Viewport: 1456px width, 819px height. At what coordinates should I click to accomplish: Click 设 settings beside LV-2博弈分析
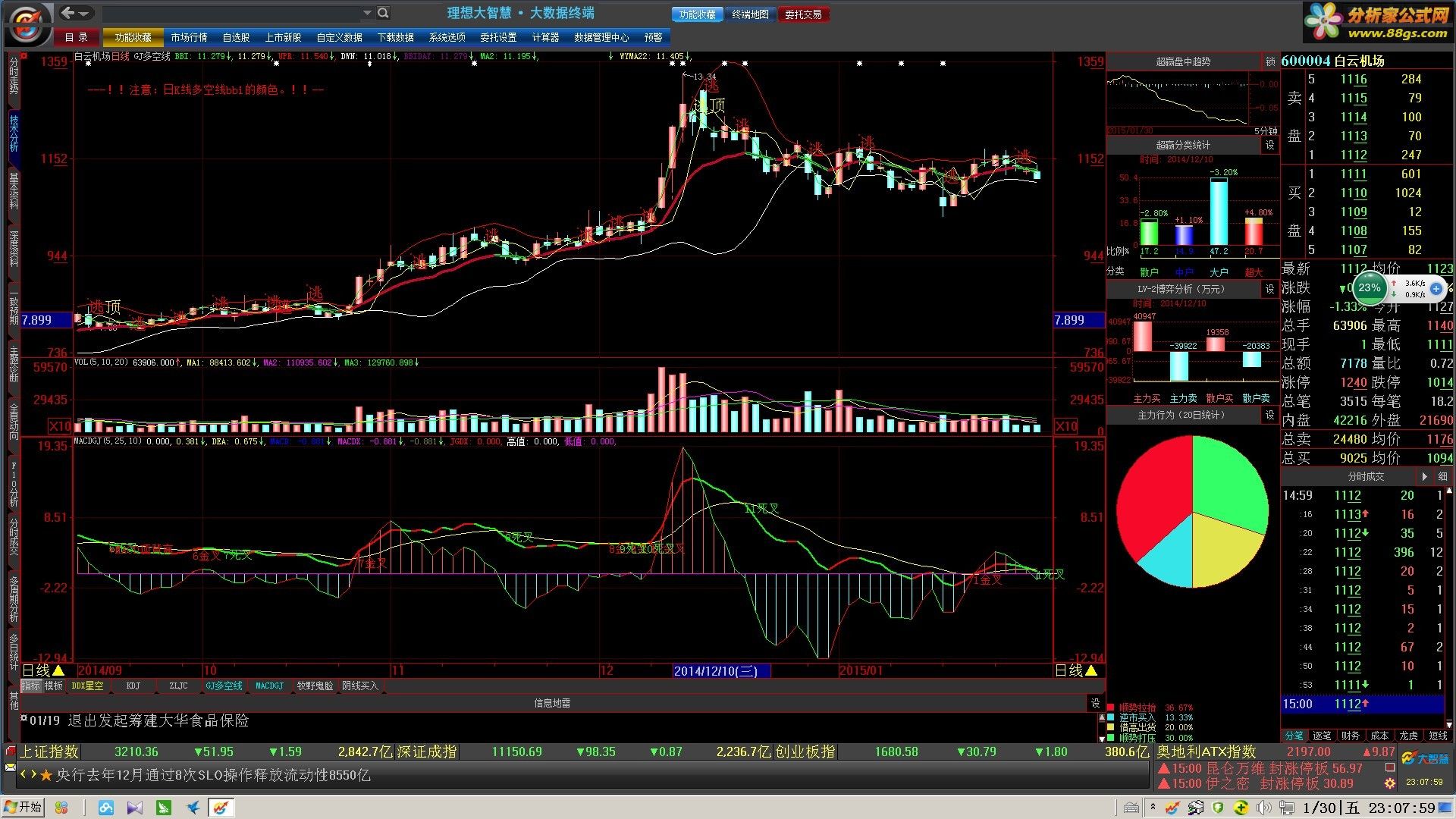click(x=1270, y=289)
